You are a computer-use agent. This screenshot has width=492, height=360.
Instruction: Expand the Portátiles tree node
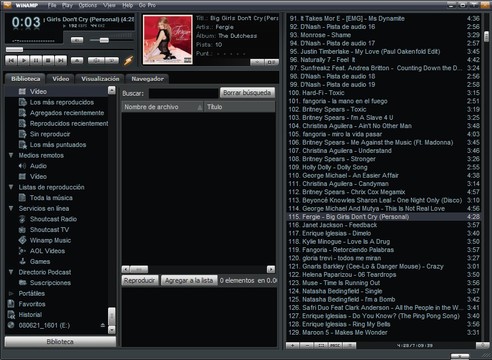click(x=11, y=293)
